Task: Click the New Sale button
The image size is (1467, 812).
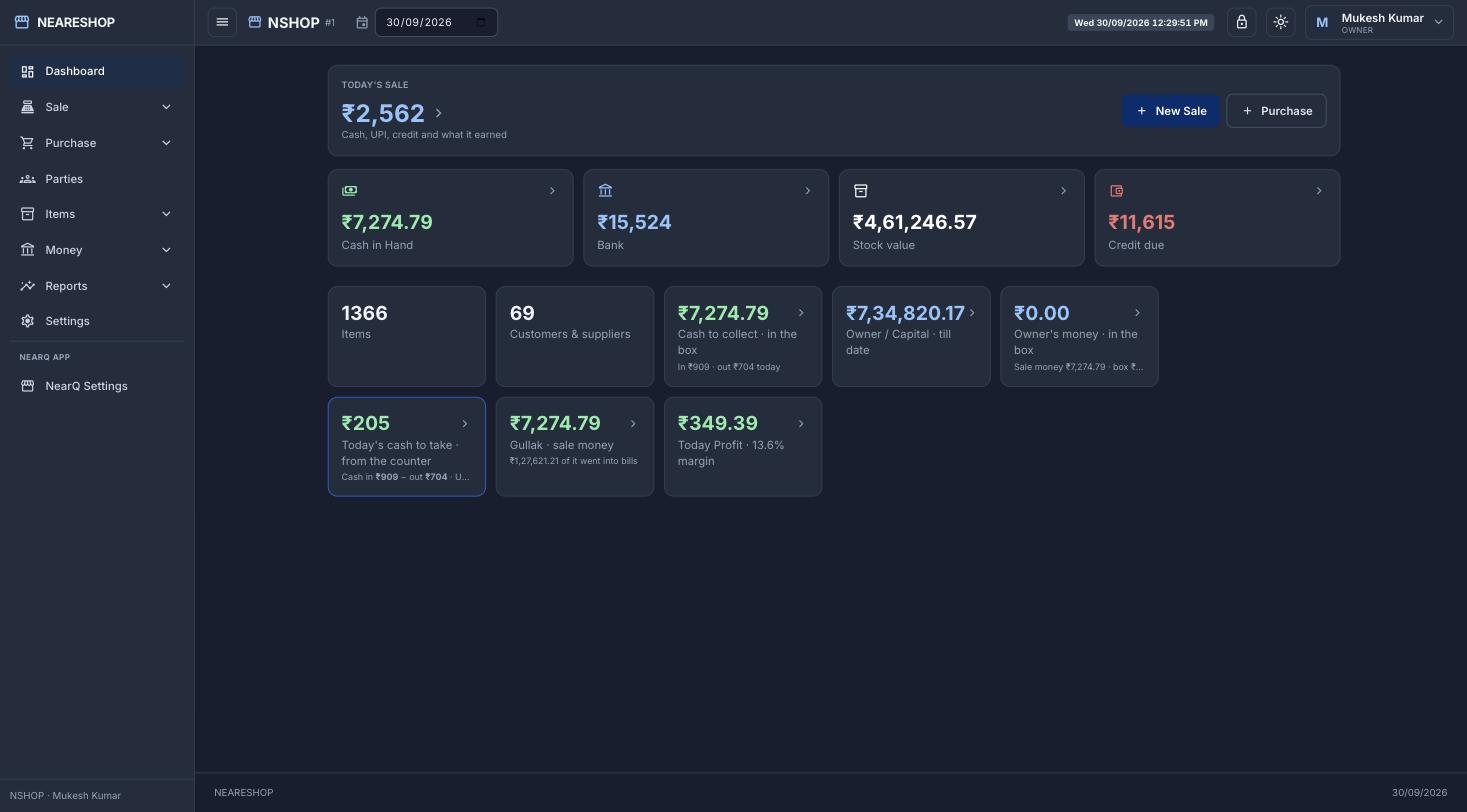Action: coord(1171,111)
